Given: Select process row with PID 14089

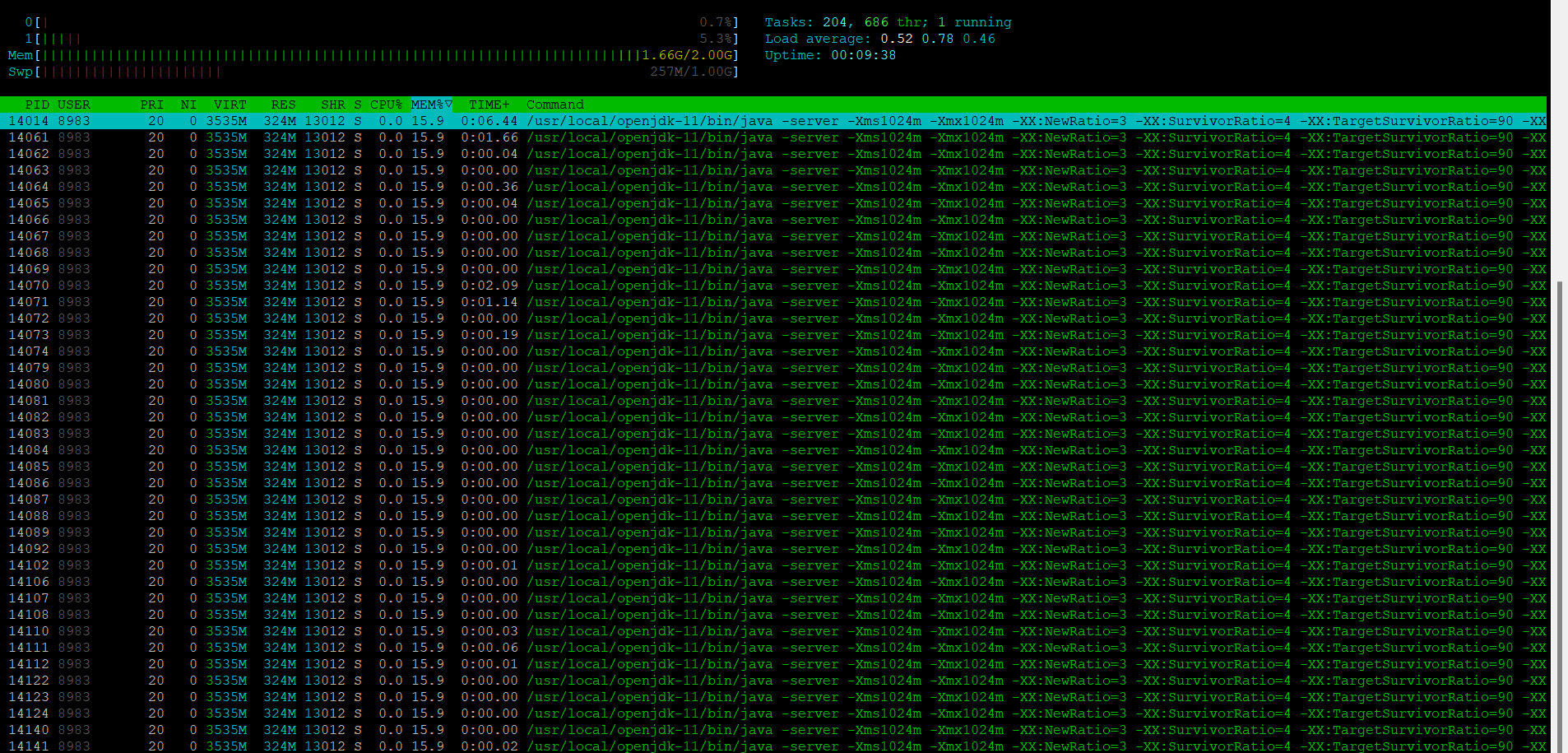Looking at the screenshot, I should pyautogui.click(x=773, y=532).
